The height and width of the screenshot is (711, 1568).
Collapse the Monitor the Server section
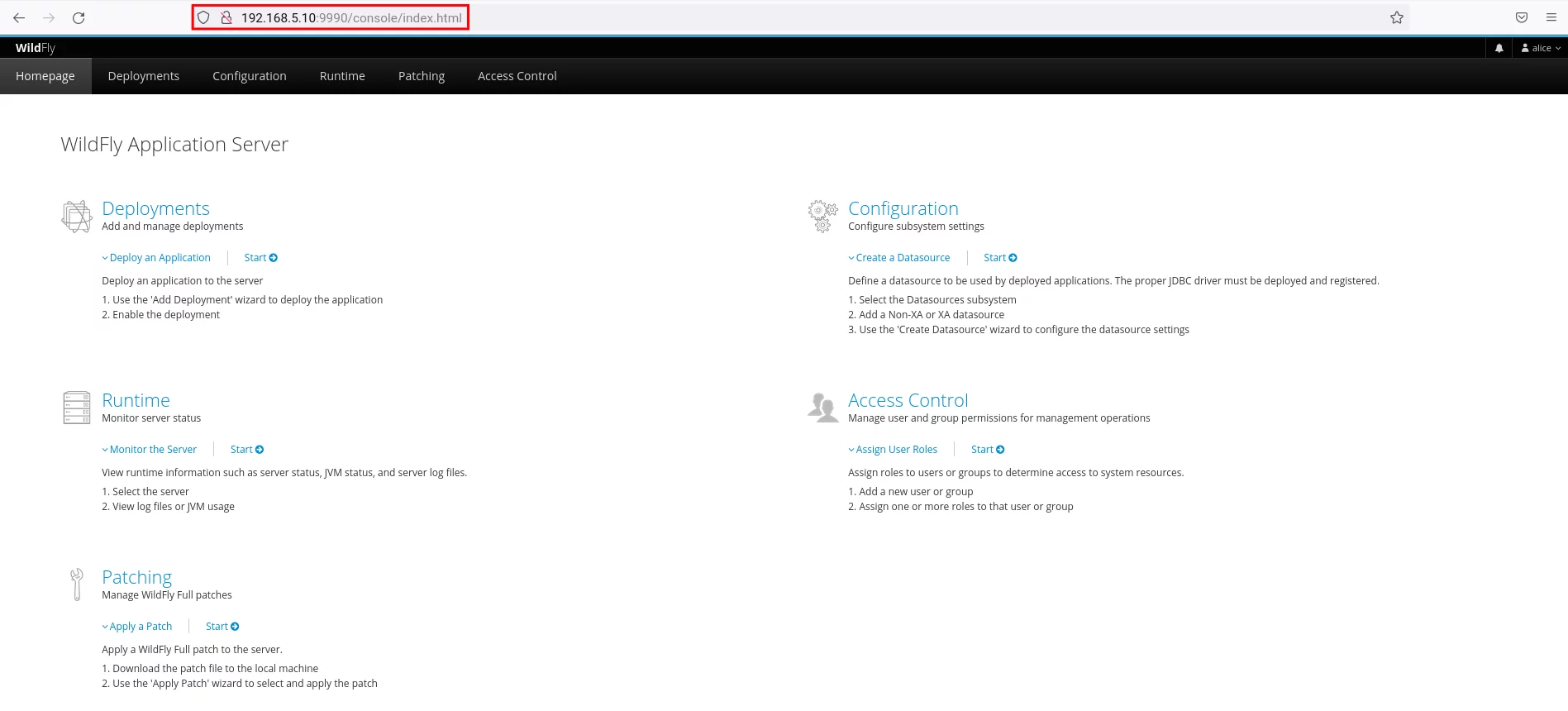[150, 450]
